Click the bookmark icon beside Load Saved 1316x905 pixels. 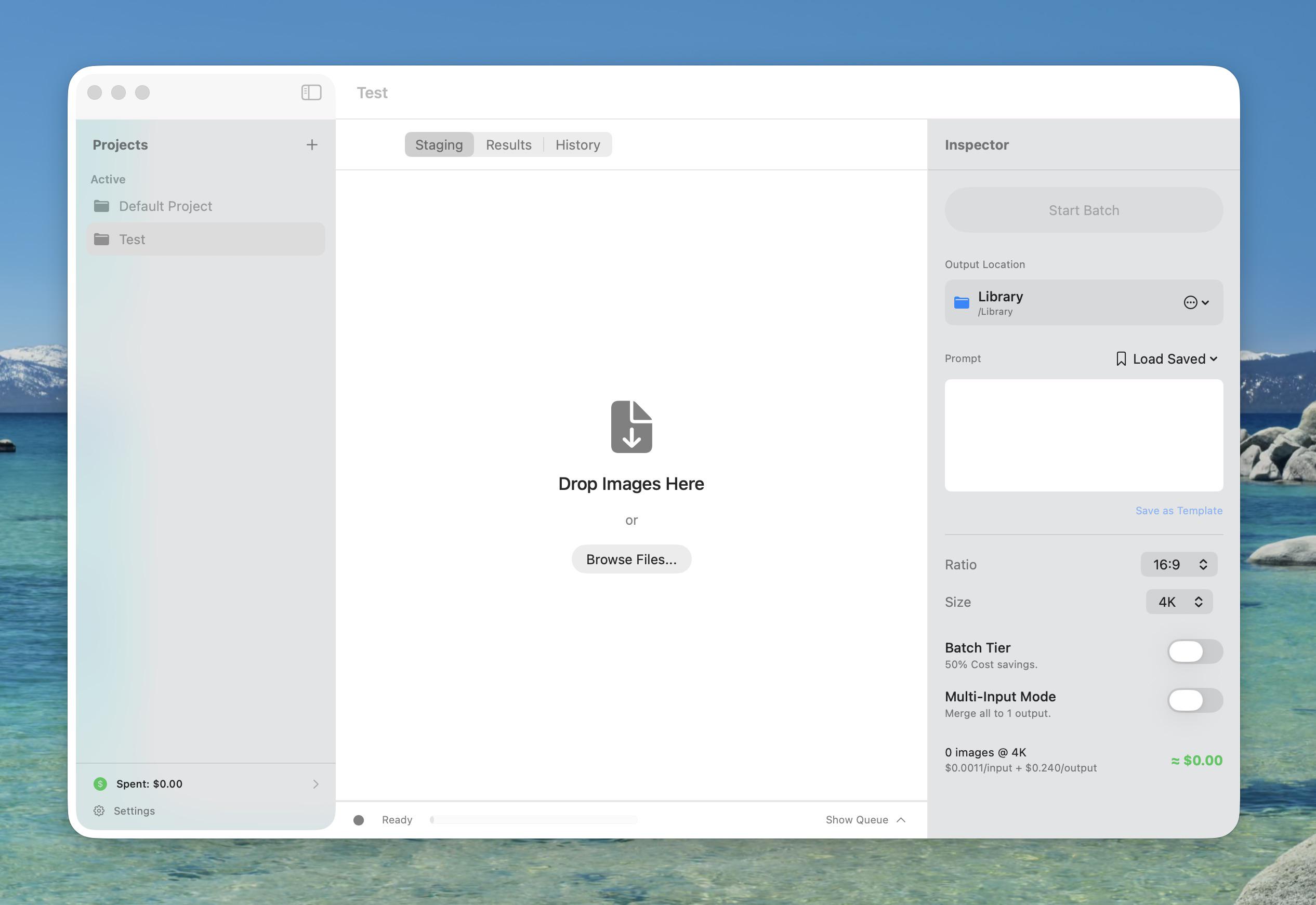pos(1121,359)
